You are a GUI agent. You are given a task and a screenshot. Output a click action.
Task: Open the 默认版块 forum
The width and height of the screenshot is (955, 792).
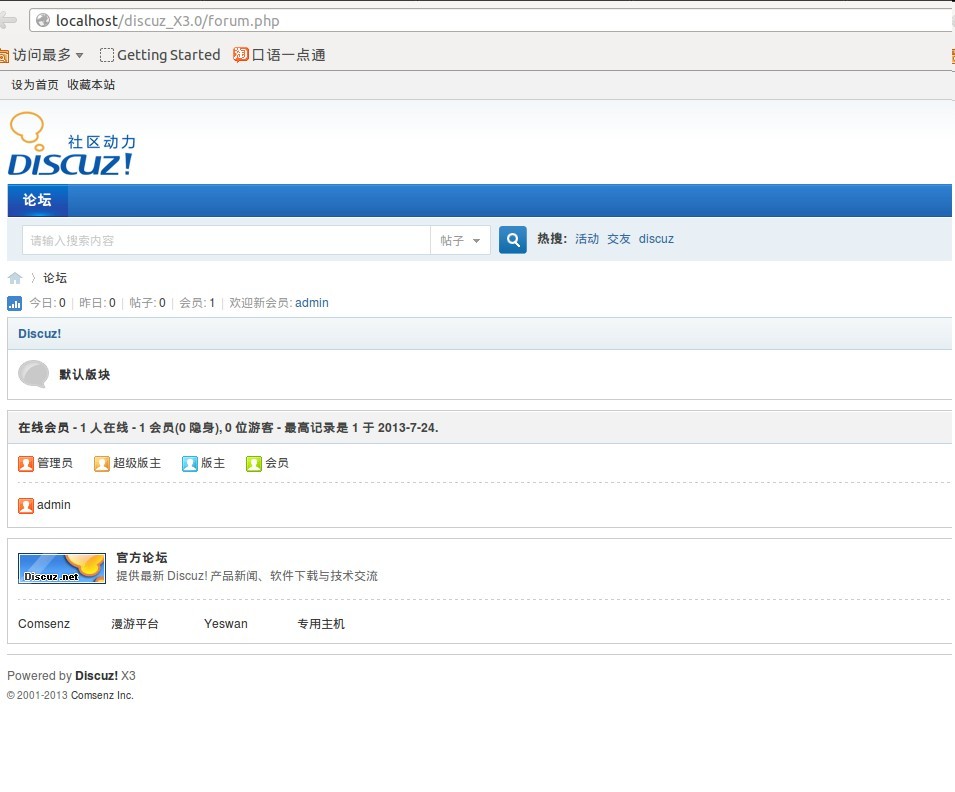pyautogui.click(x=85, y=375)
